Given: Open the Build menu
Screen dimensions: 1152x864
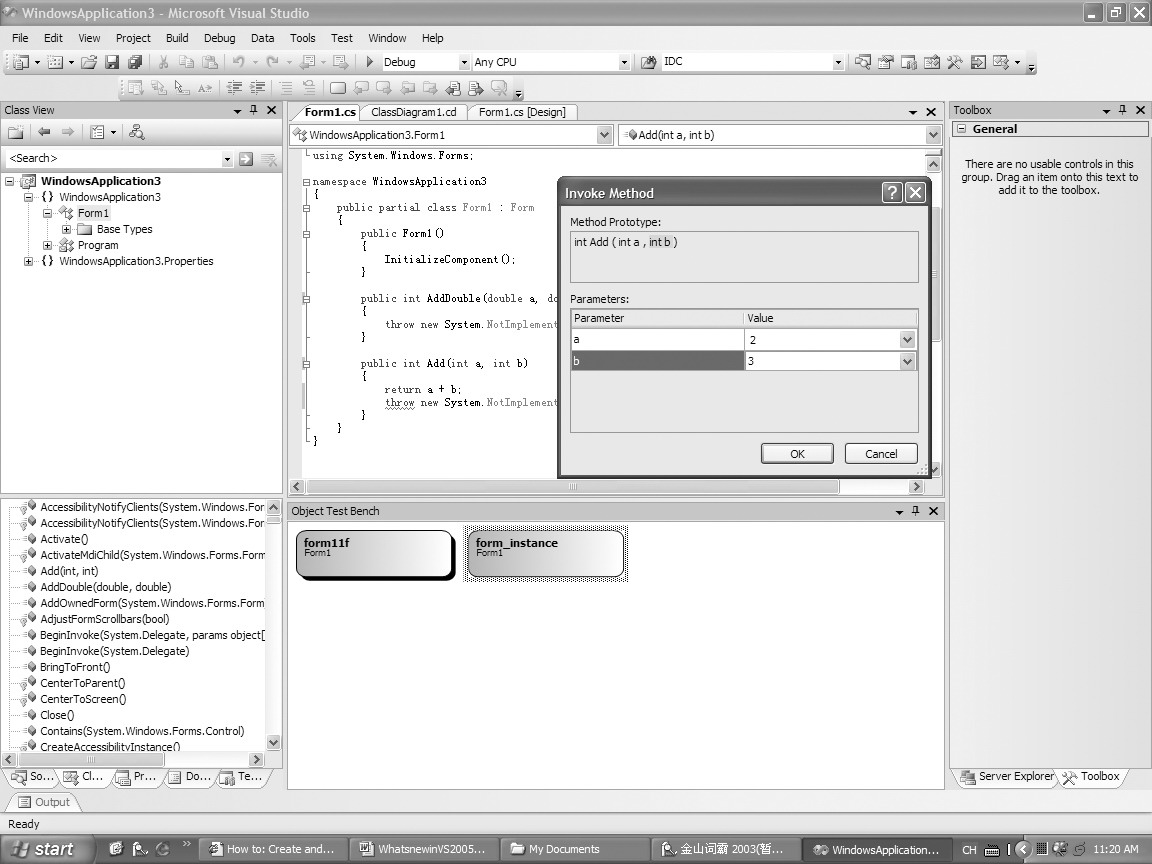Looking at the screenshot, I should click(x=177, y=38).
